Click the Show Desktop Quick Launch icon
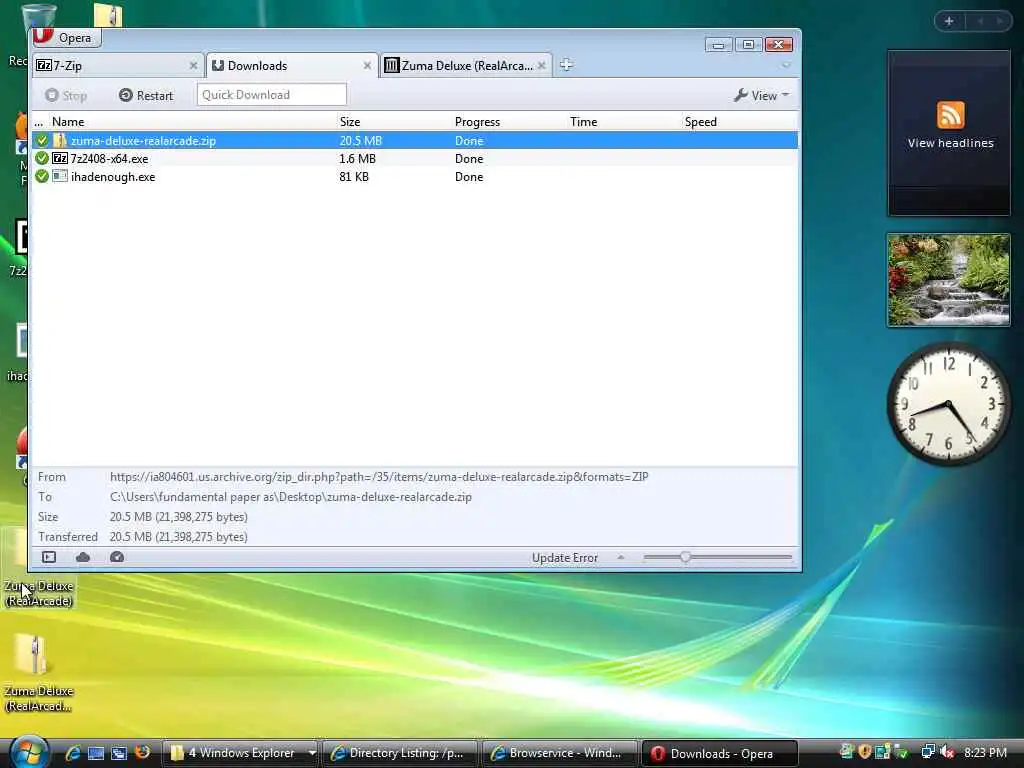 (96, 753)
